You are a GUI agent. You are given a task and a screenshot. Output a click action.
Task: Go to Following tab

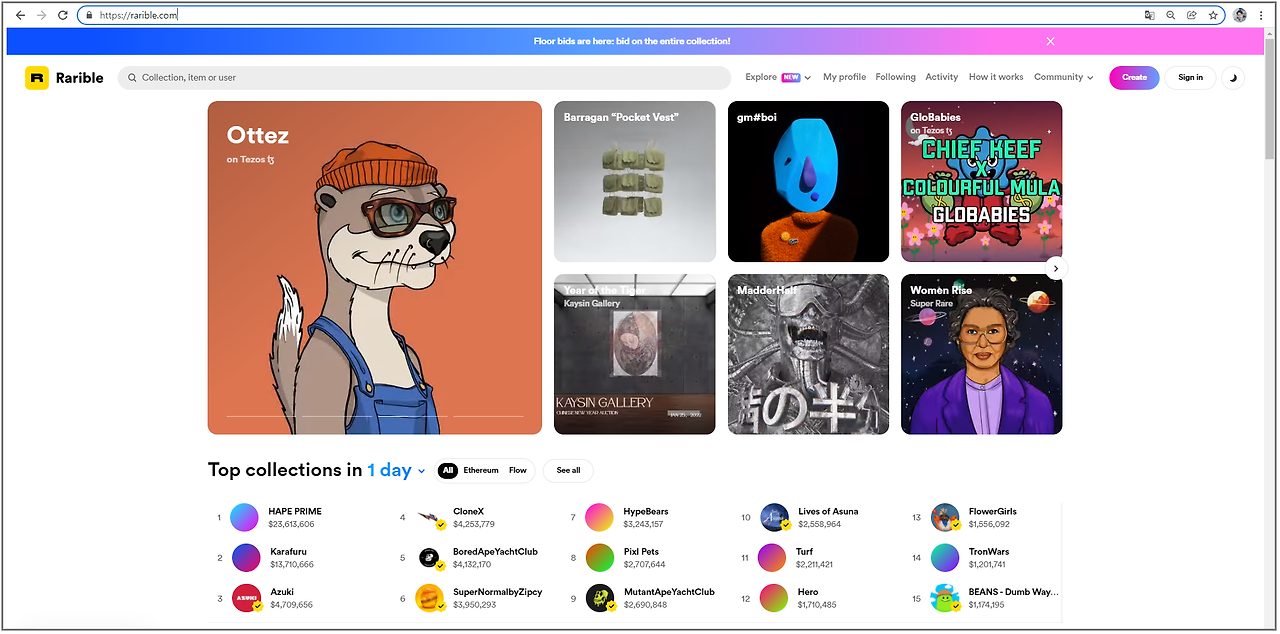(895, 77)
